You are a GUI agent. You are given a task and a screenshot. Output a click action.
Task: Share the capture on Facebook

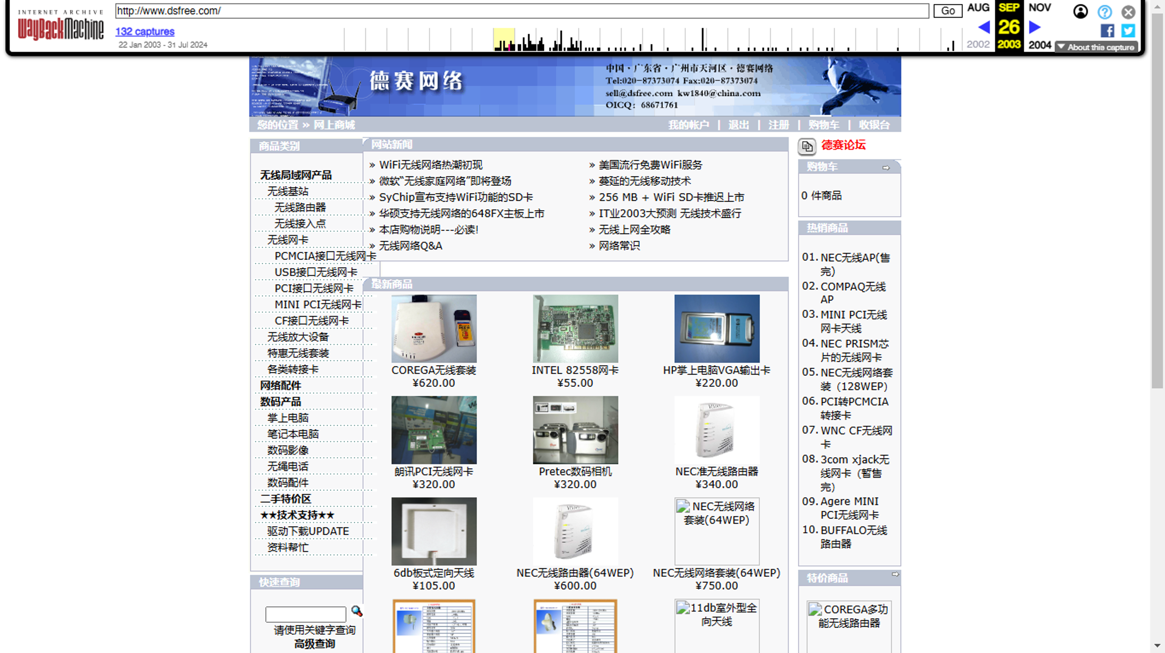(1107, 31)
